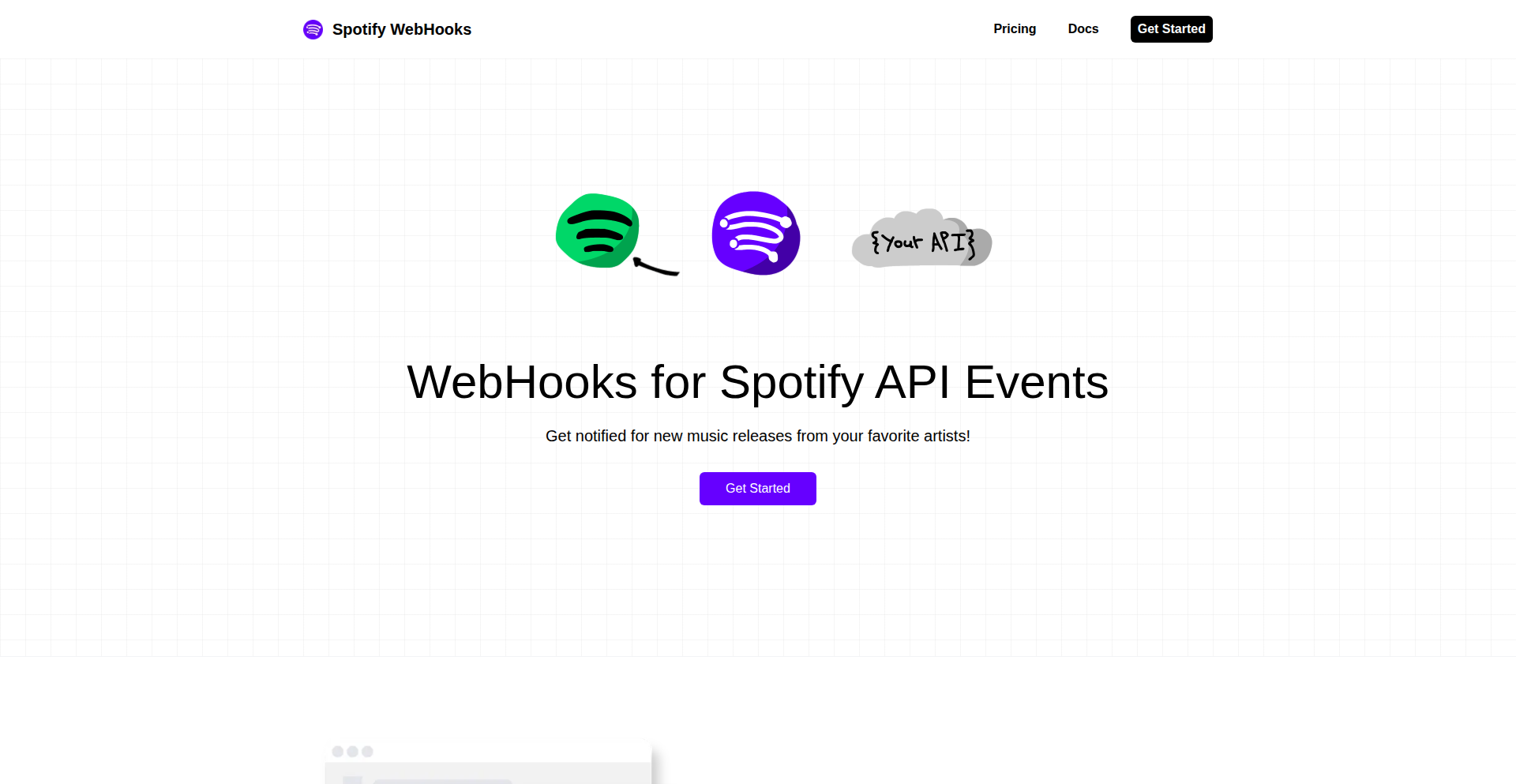
Task: Select the WebHooks for Spotify API Events heading
Action: click(758, 382)
